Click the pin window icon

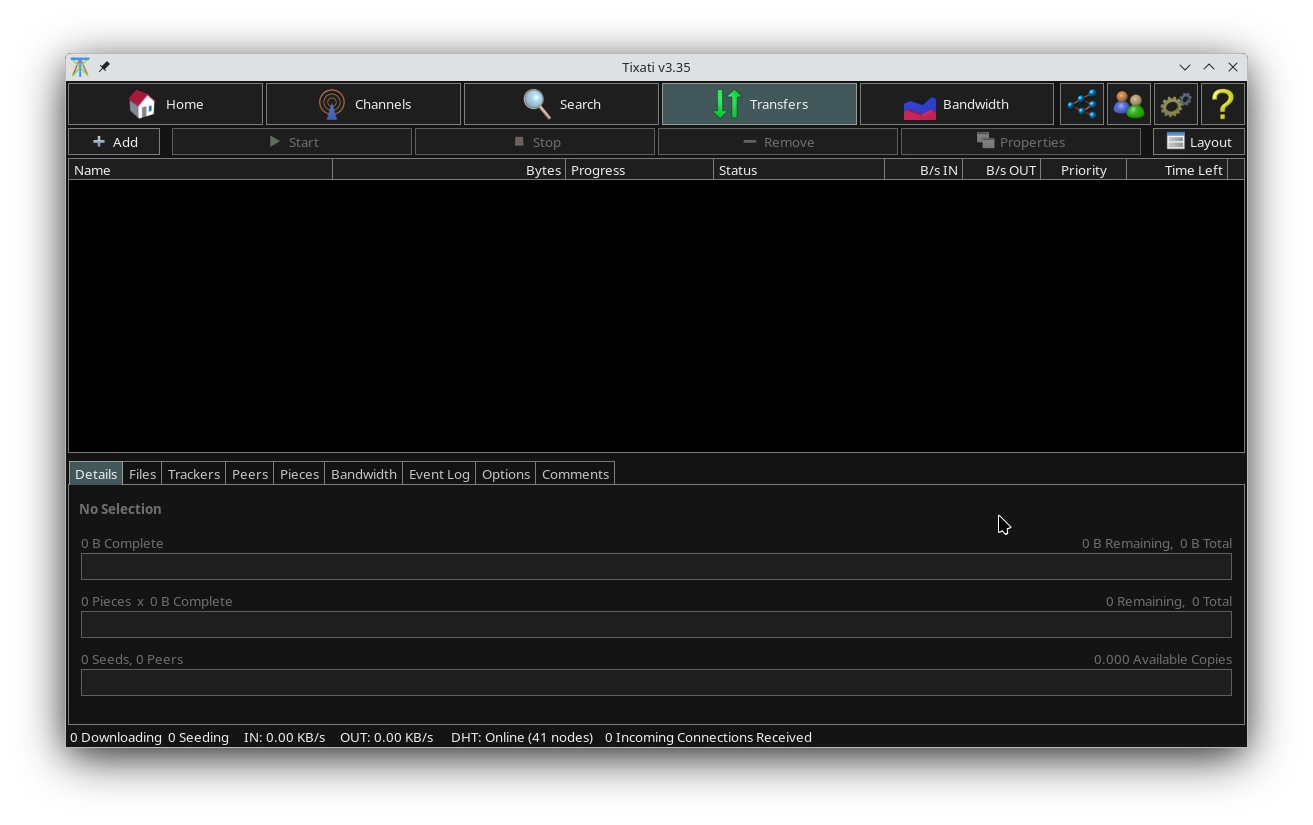[x=104, y=67]
